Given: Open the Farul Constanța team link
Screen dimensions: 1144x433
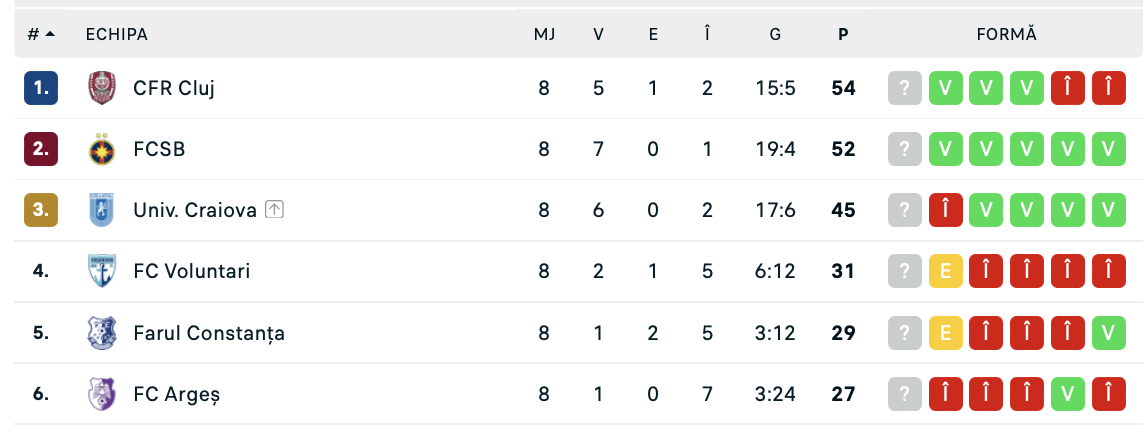Looking at the screenshot, I should click(x=209, y=333).
